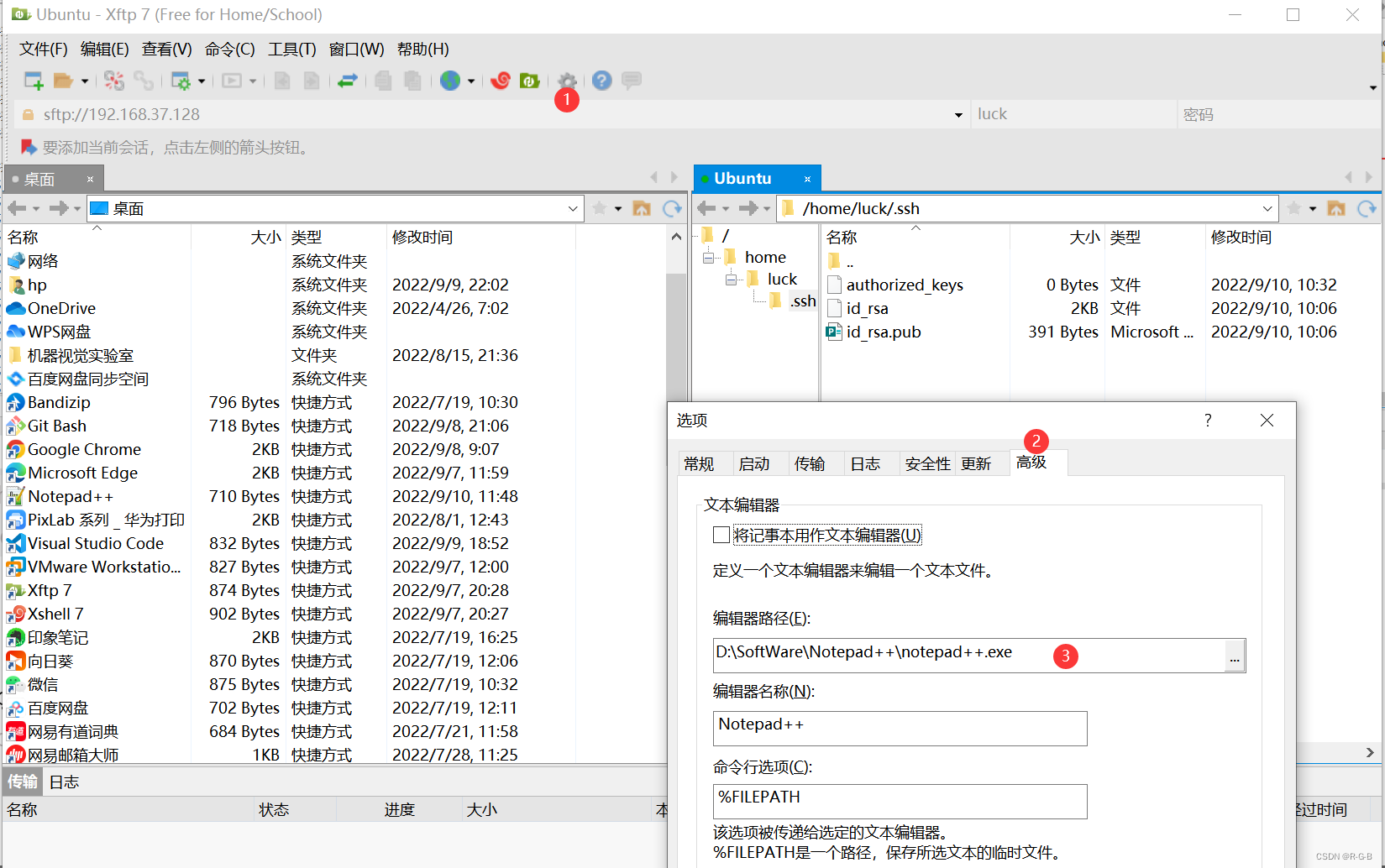
Task: Collapse the luck folder tree node
Action: (x=731, y=280)
